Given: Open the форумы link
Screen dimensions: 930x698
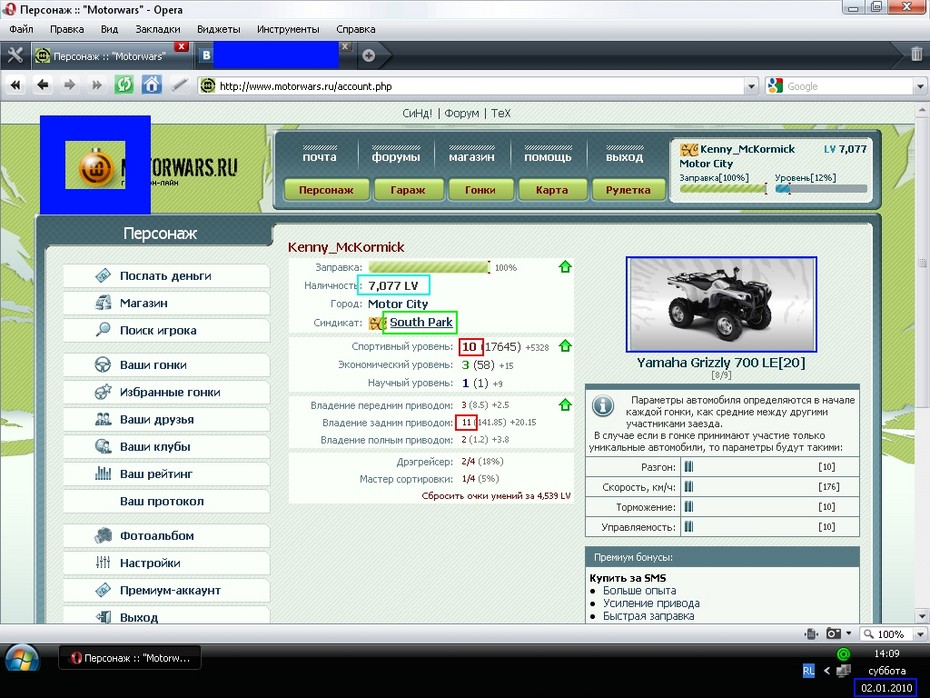Looking at the screenshot, I should point(396,157).
